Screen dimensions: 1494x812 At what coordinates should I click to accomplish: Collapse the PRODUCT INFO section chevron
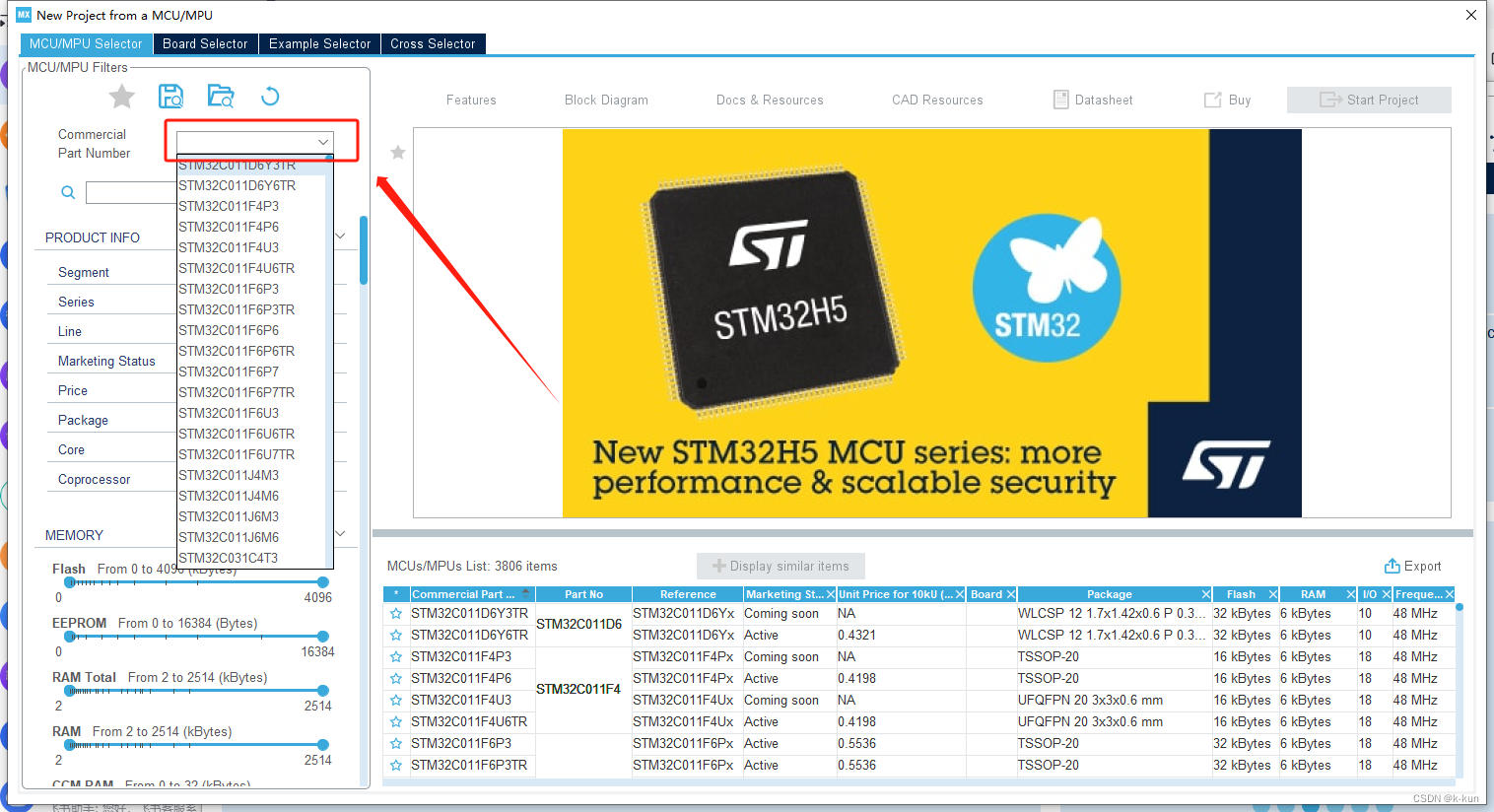pos(340,236)
